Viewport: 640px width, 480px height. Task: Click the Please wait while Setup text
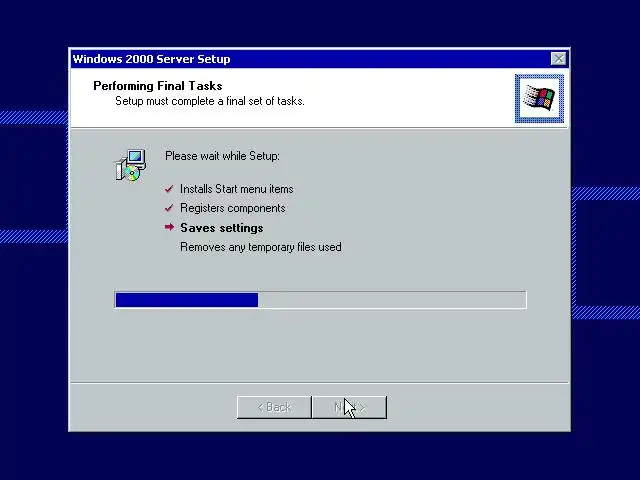(222, 156)
